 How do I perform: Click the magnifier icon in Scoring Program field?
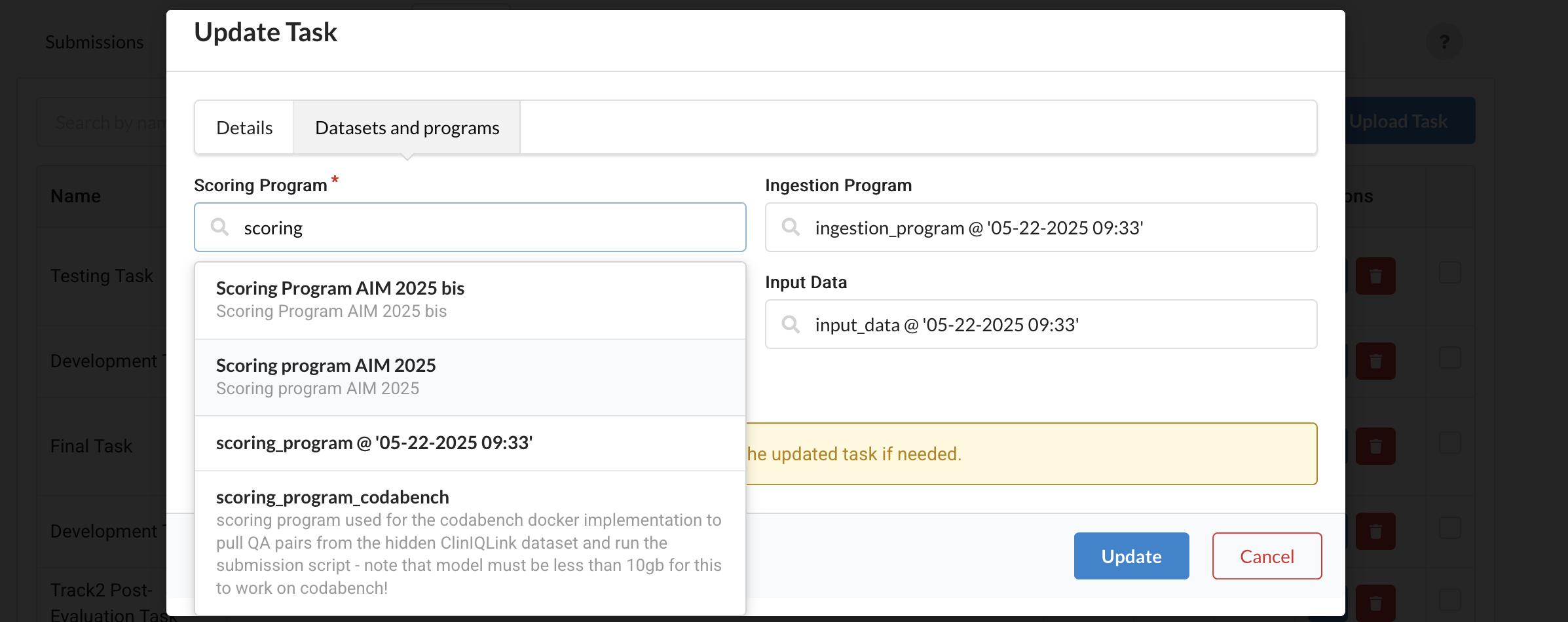click(x=219, y=227)
